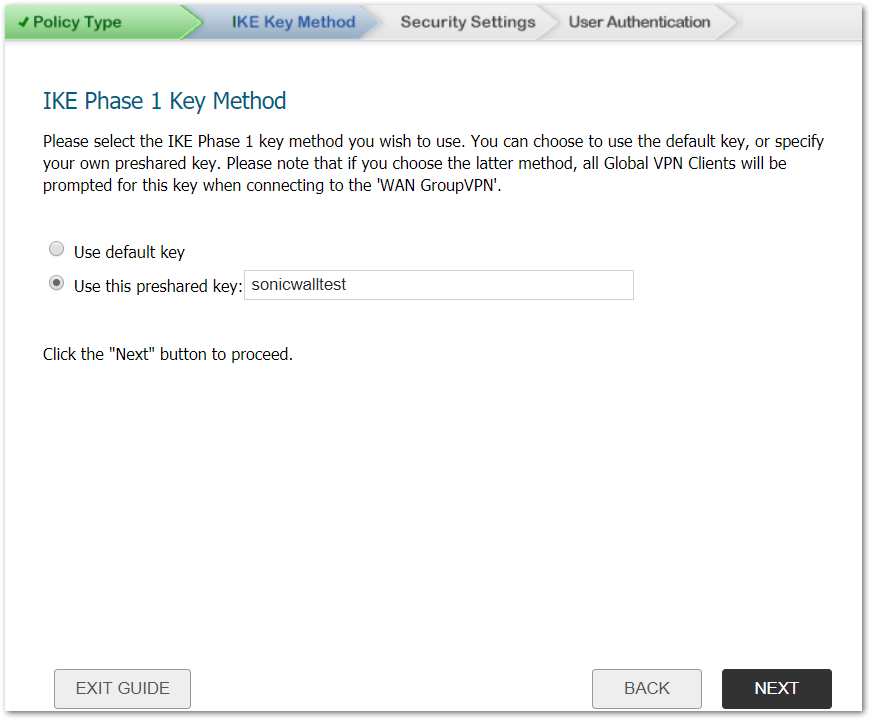Proceed with the NEXT button
This screenshot has height=720, width=871.
click(x=776, y=688)
